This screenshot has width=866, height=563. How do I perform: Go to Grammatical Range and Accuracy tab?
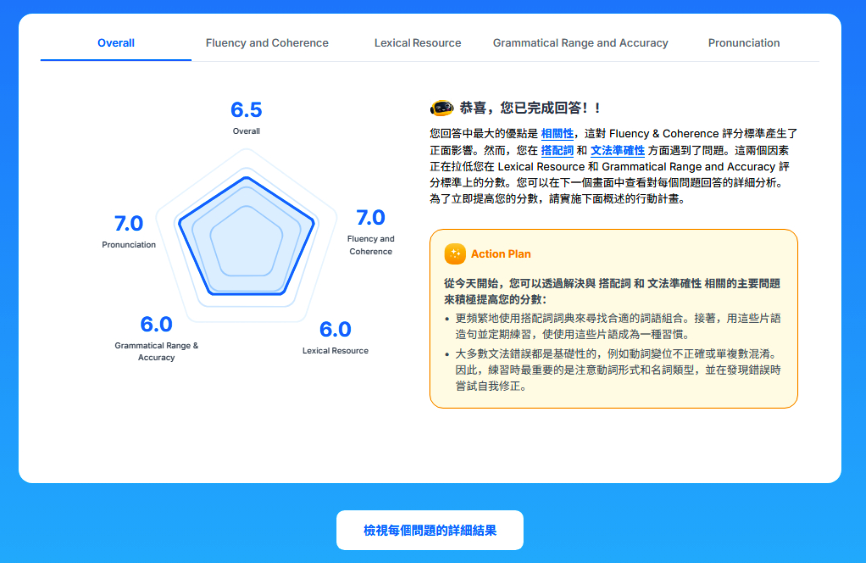tap(580, 43)
